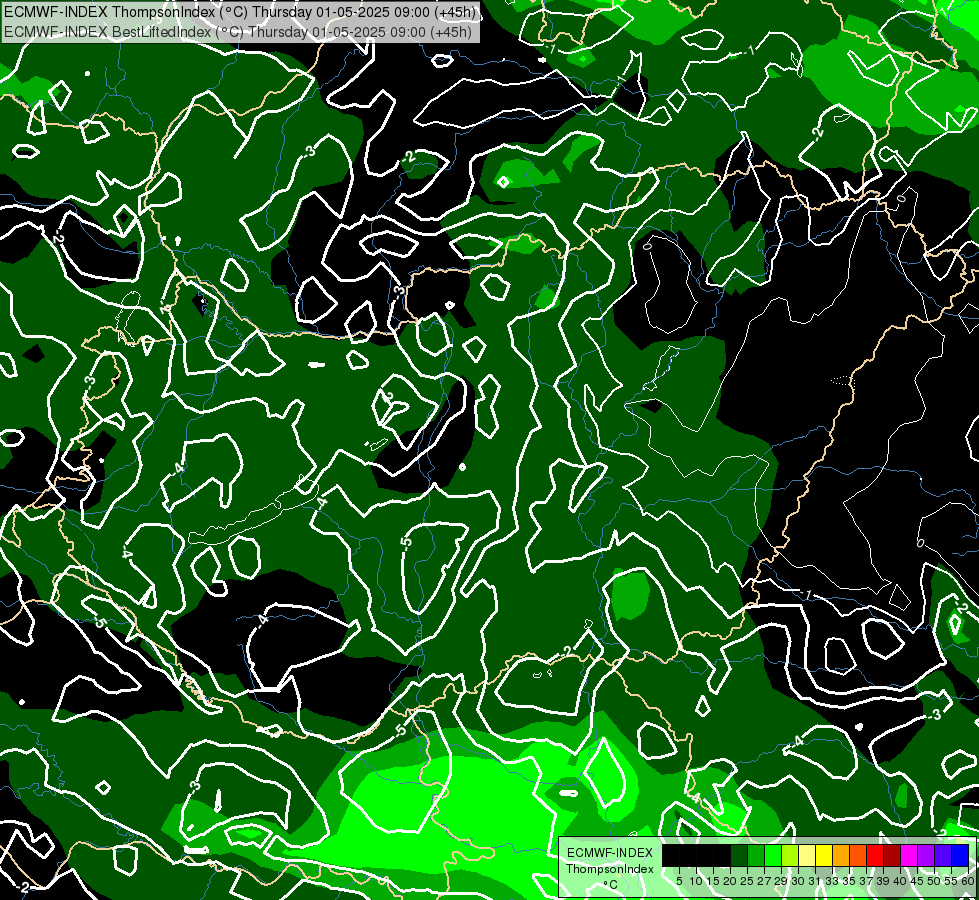Click the legend tick label 33
Viewport: 979px width, 900px height.
(832, 881)
